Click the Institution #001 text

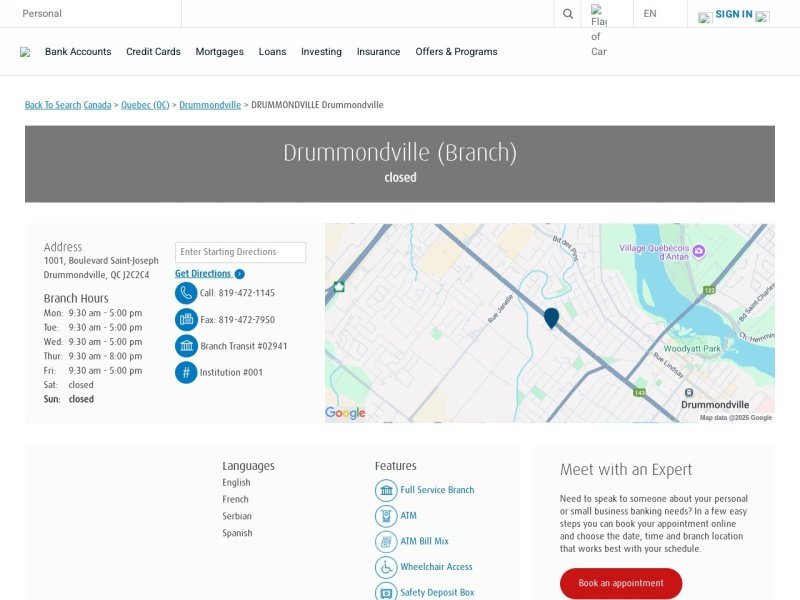click(231, 372)
